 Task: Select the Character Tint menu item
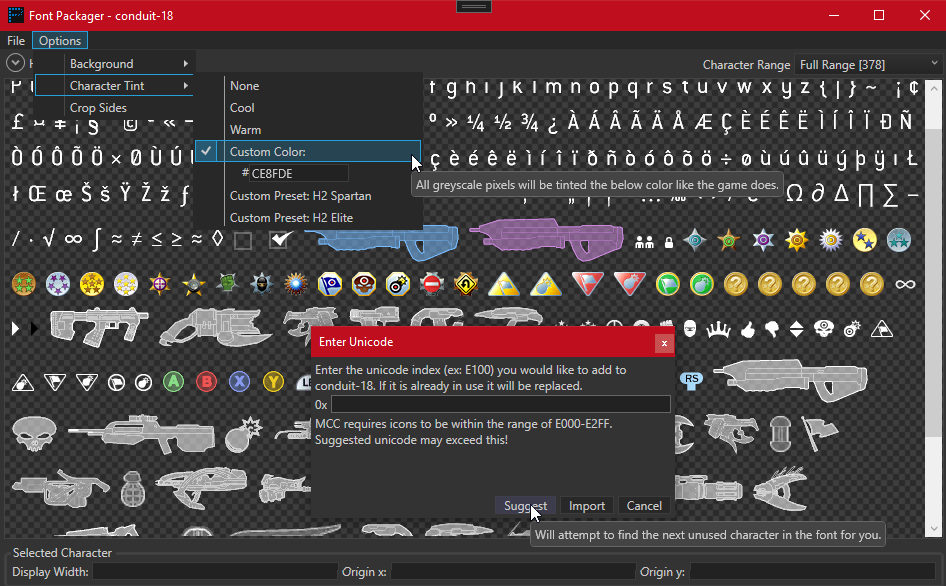point(115,86)
